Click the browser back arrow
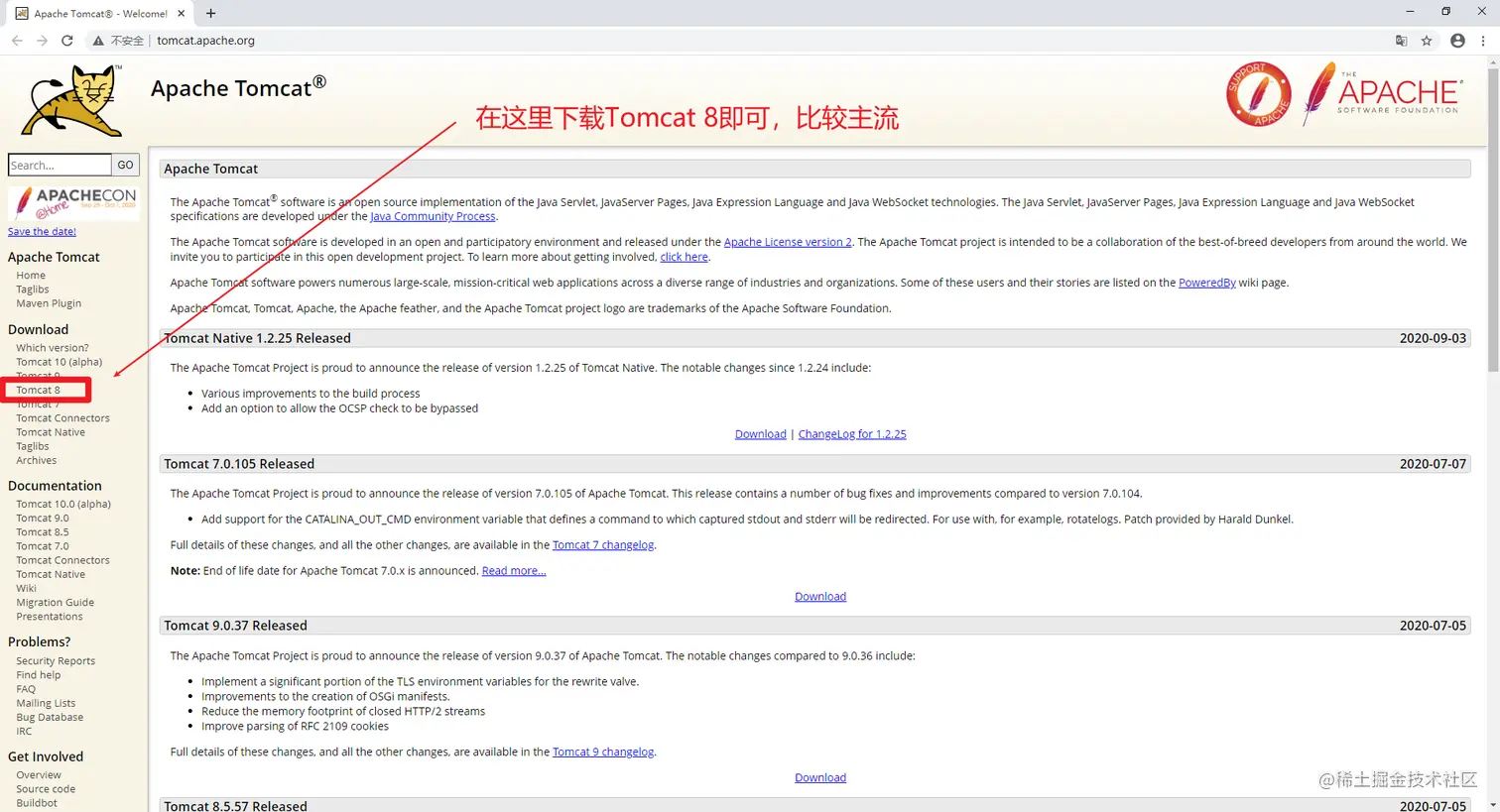Screen dimensions: 1500x812 [x=17, y=41]
